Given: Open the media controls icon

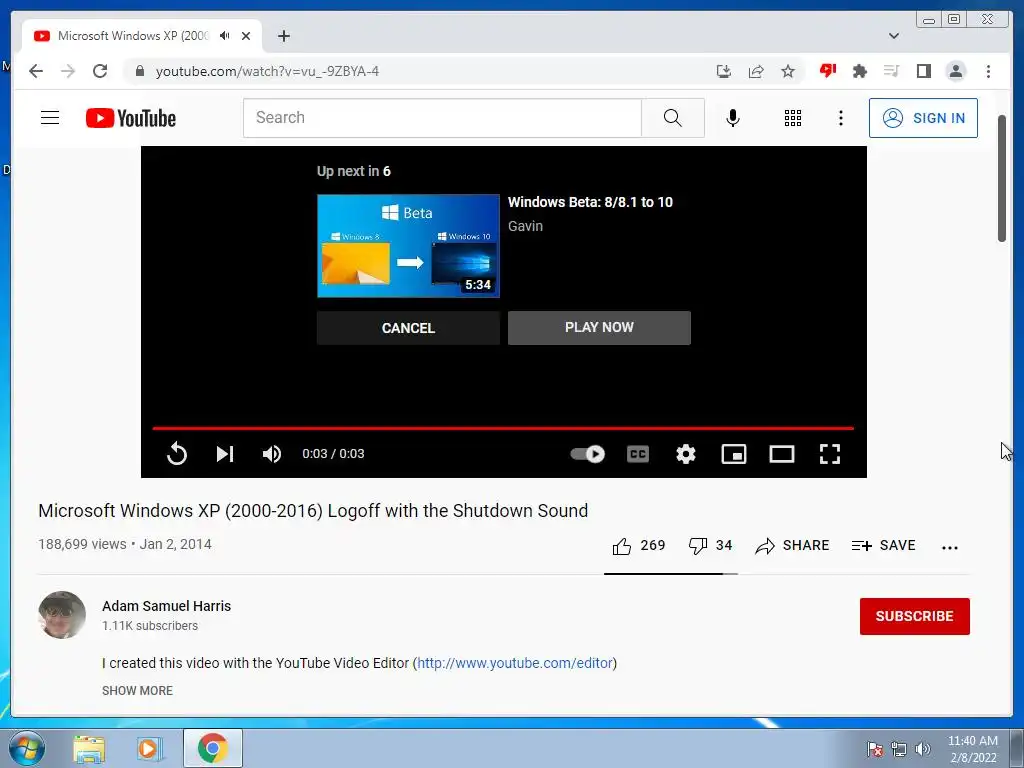Looking at the screenshot, I should 891,71.
